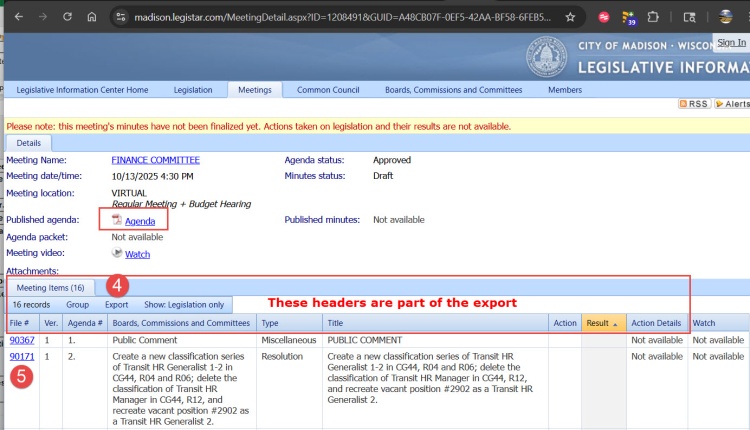This screenshot has width=750, height=430.
Task: Select the Meeting Items (16) tab
Action: pos(50,288)
